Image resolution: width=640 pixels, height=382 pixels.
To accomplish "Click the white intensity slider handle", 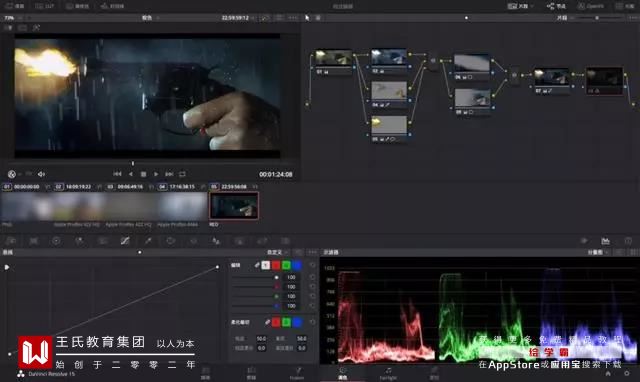I will pos(276,278).
